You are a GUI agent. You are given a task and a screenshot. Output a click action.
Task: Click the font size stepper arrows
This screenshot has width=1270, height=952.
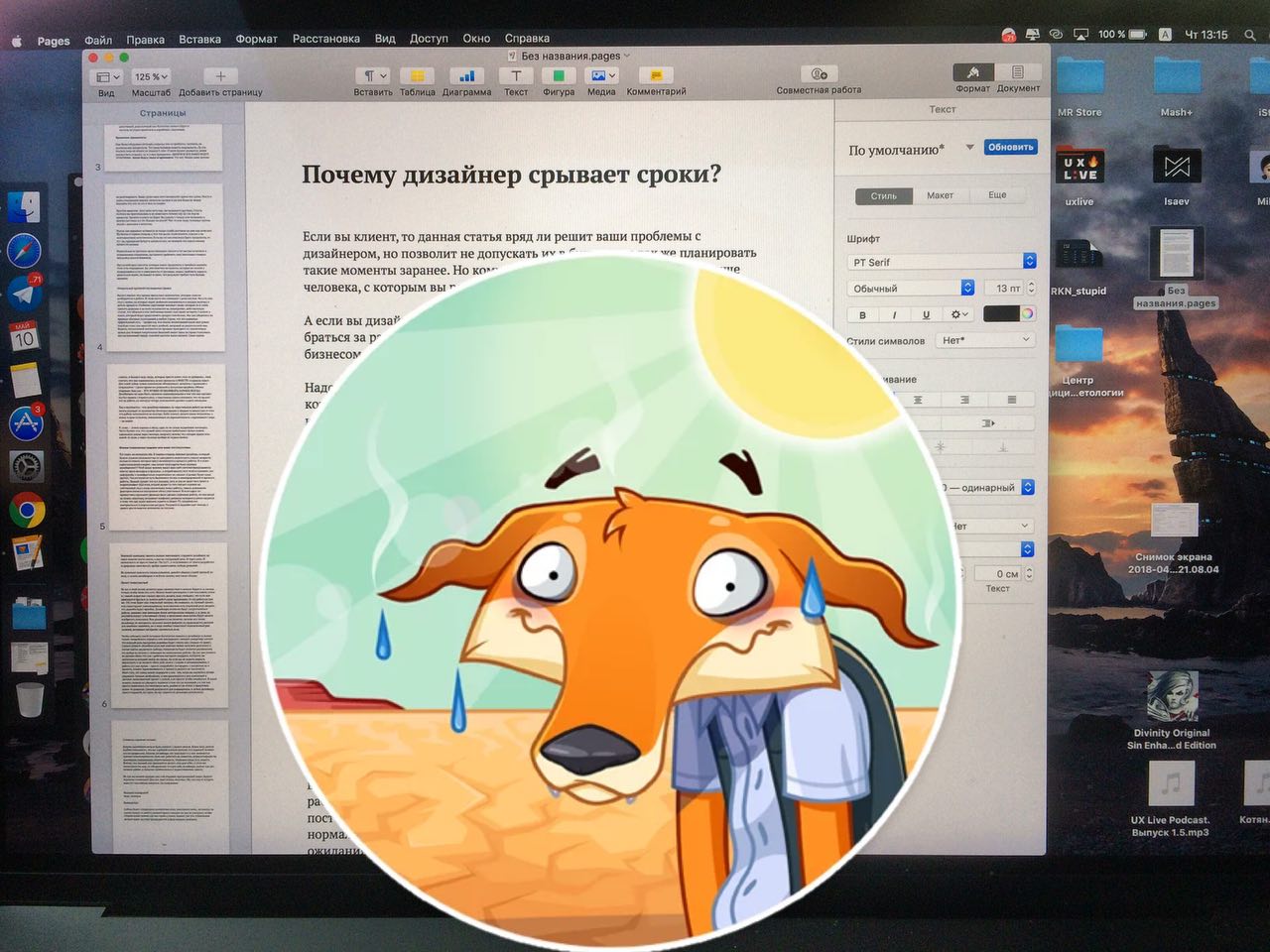point(1031,289)
